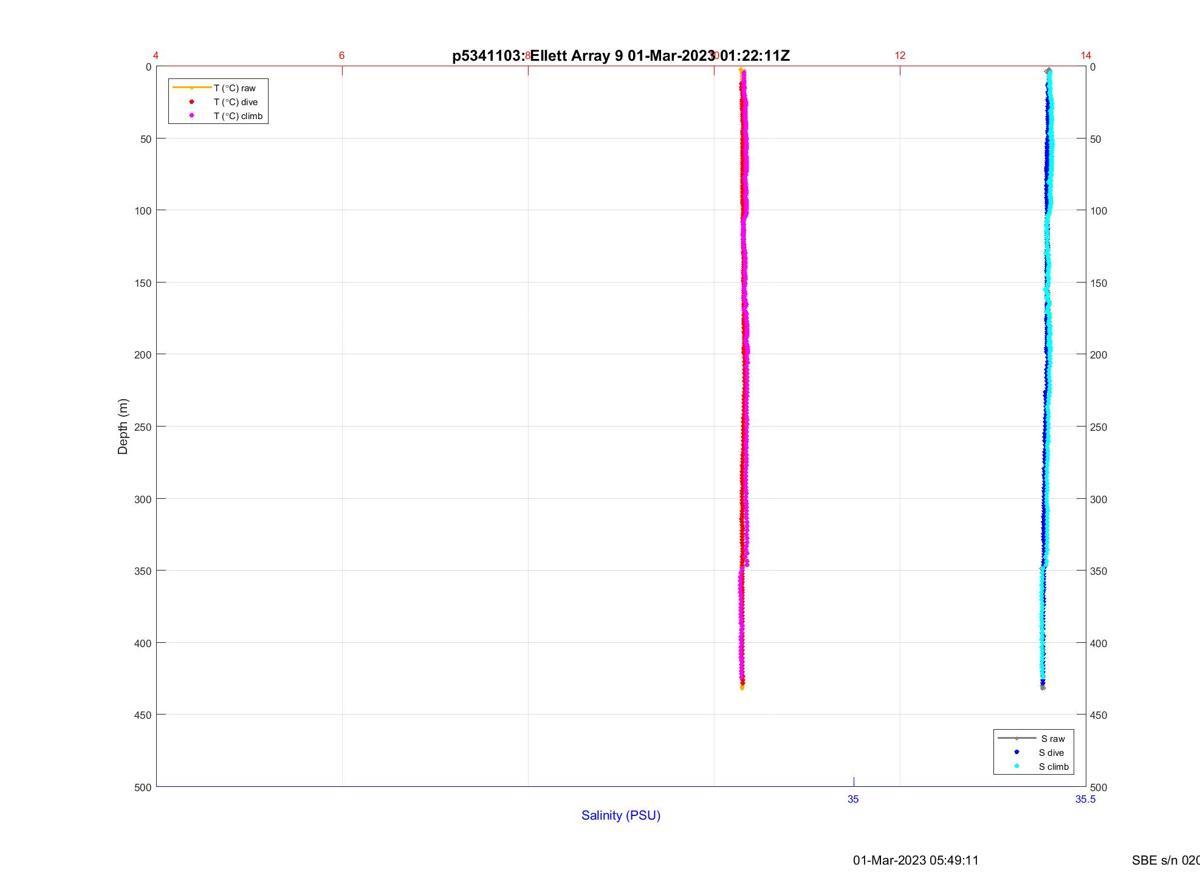Click the timestamp '01-Mar-2023 05:49:11'

(x=916, y=860)
